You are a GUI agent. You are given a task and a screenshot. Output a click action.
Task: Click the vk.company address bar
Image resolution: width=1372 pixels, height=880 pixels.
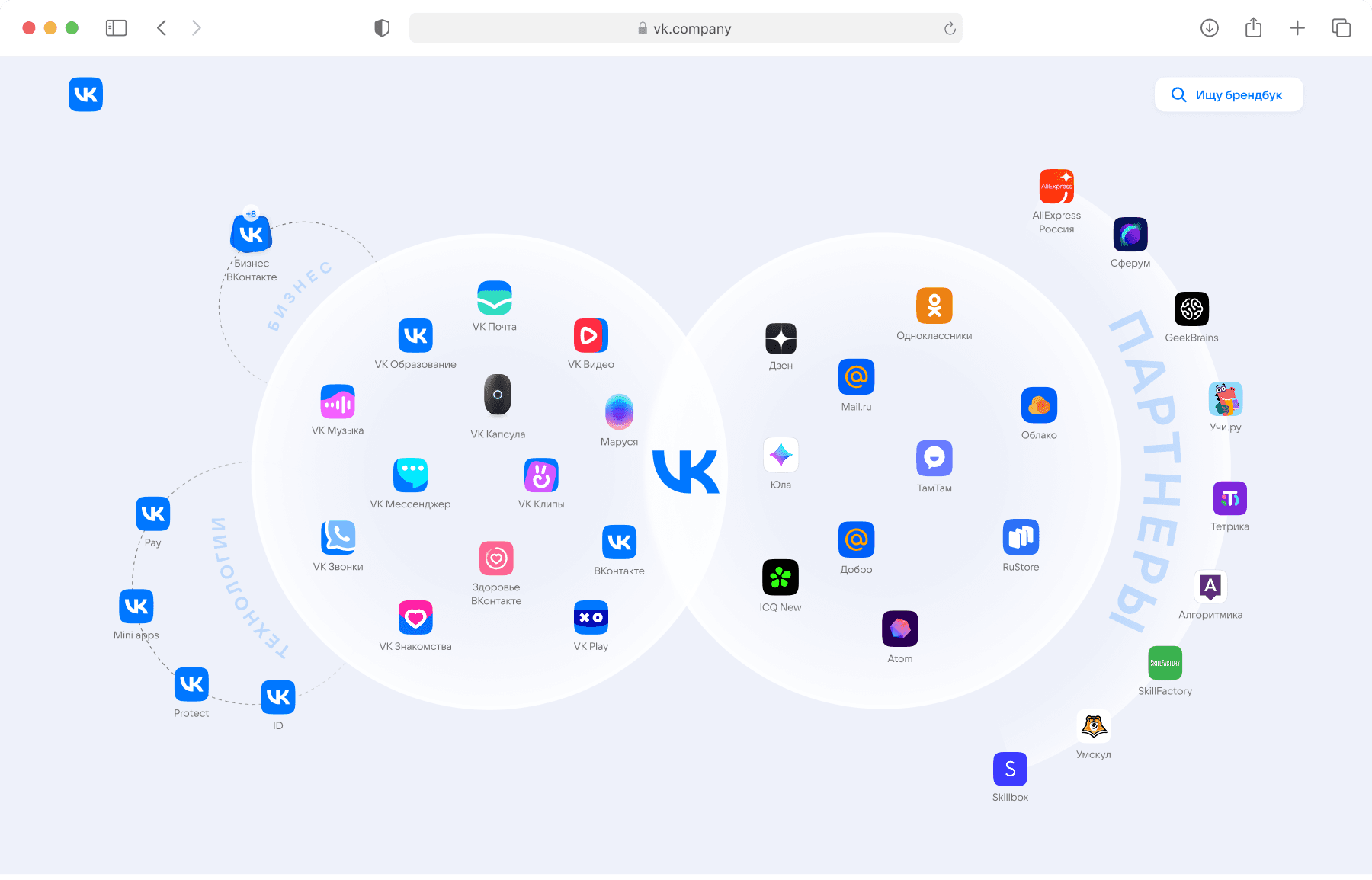(x=685, y=28)
